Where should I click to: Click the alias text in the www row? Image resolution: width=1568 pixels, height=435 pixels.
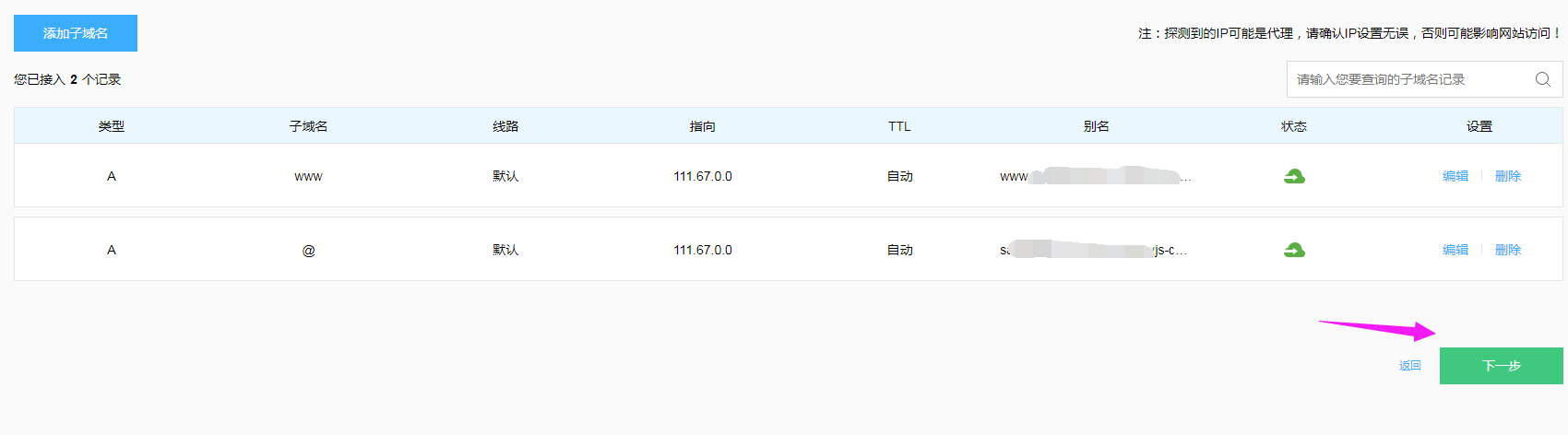tap(1095, 176)
